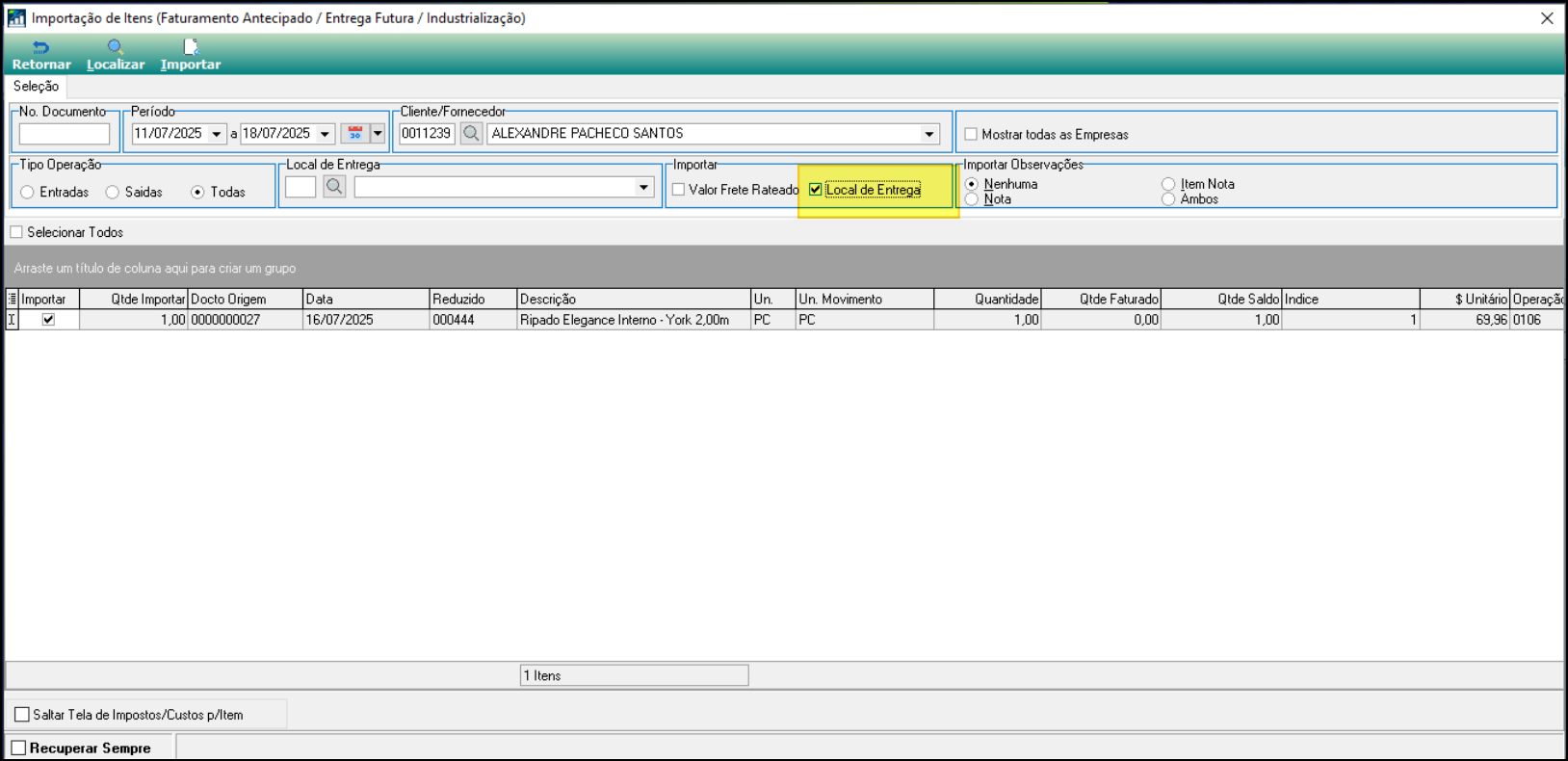Click the Local de Entrega code field
The height and width of the screenshot is (761, 1568).
[x=301, y=187]
